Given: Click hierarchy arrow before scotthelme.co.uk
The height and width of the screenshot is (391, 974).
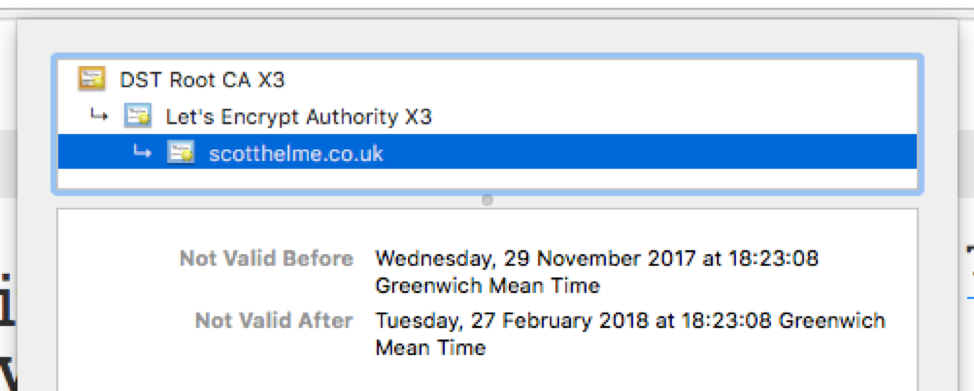Looking at the screenshot, I should pos(142,152).
